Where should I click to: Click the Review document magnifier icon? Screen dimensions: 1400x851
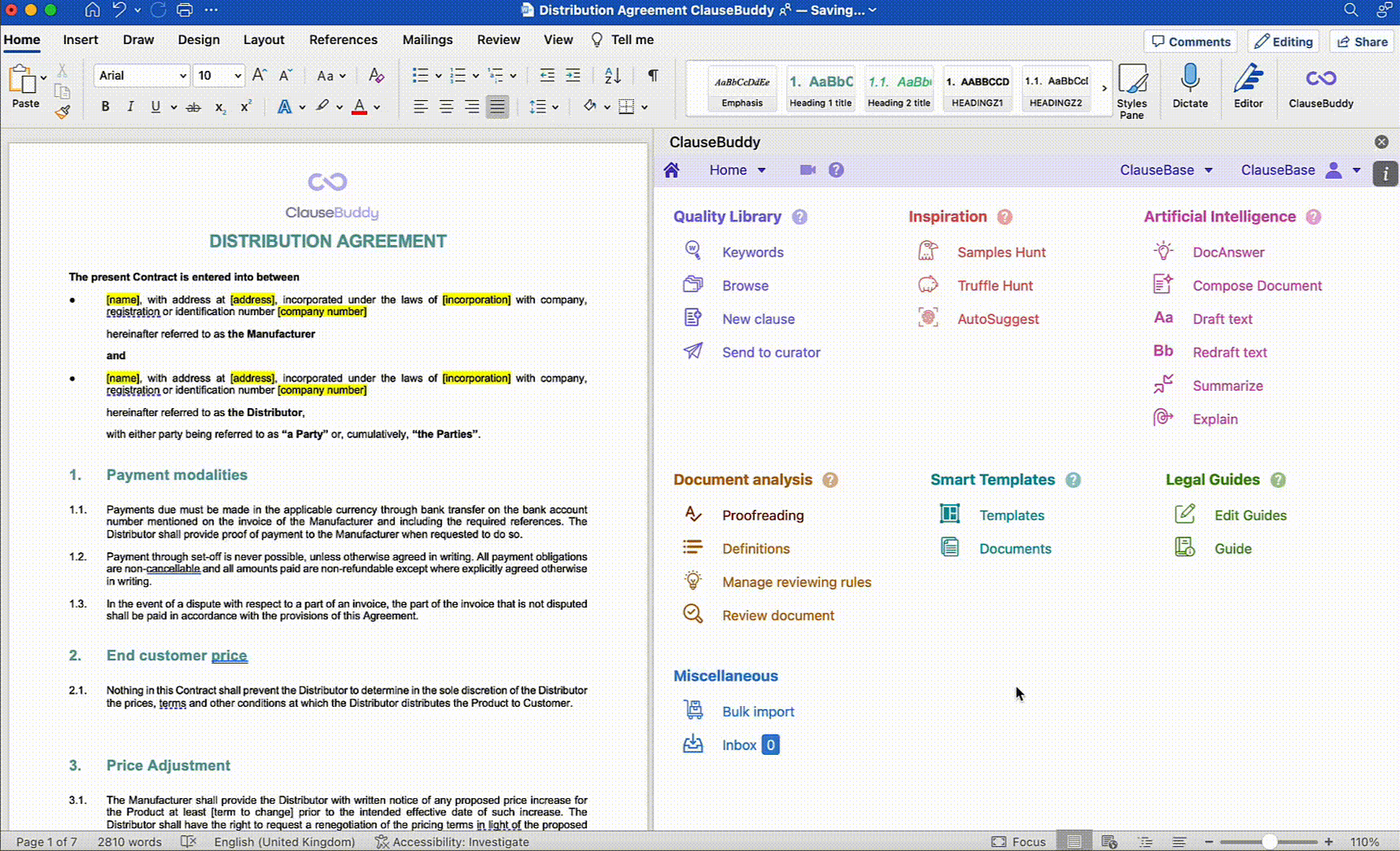pyautogui.click(x=693, y=615)
